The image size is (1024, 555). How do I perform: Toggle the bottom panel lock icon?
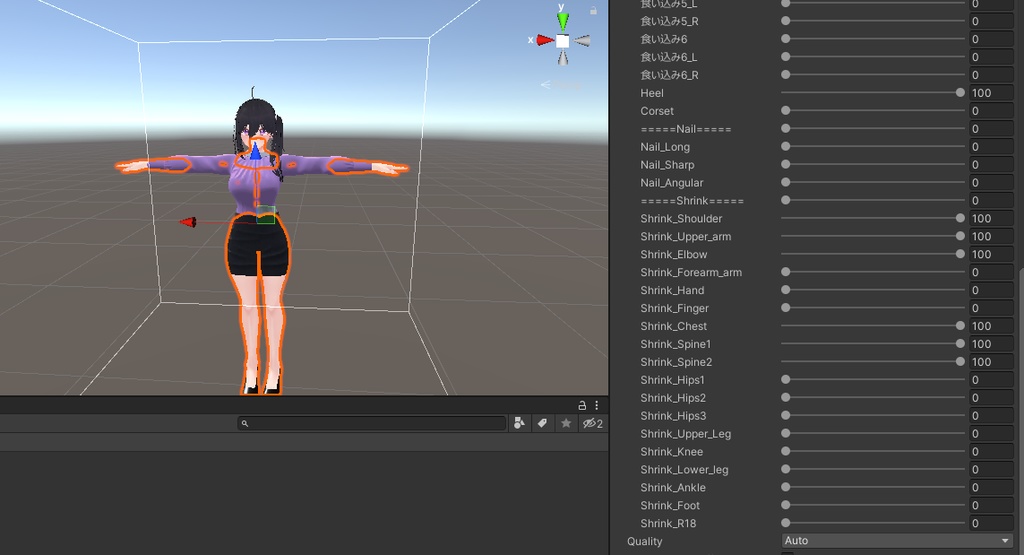(x=582, y=405)
